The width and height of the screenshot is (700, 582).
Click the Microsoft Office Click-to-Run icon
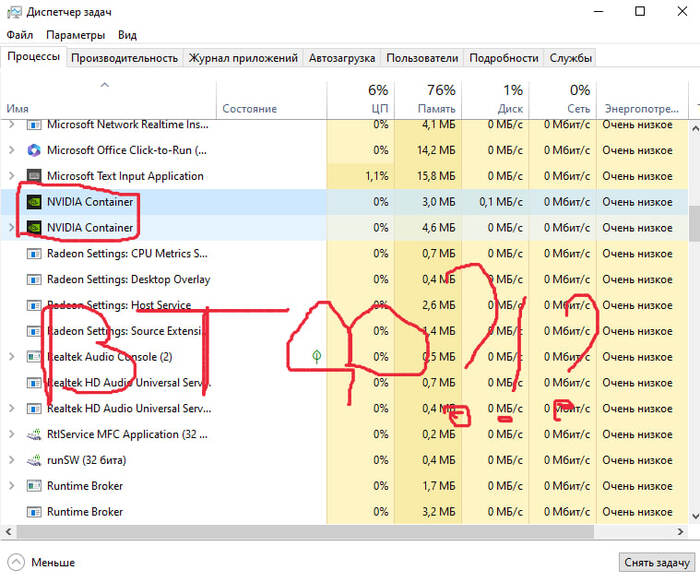pyautogui.click(x=34, y=150)
